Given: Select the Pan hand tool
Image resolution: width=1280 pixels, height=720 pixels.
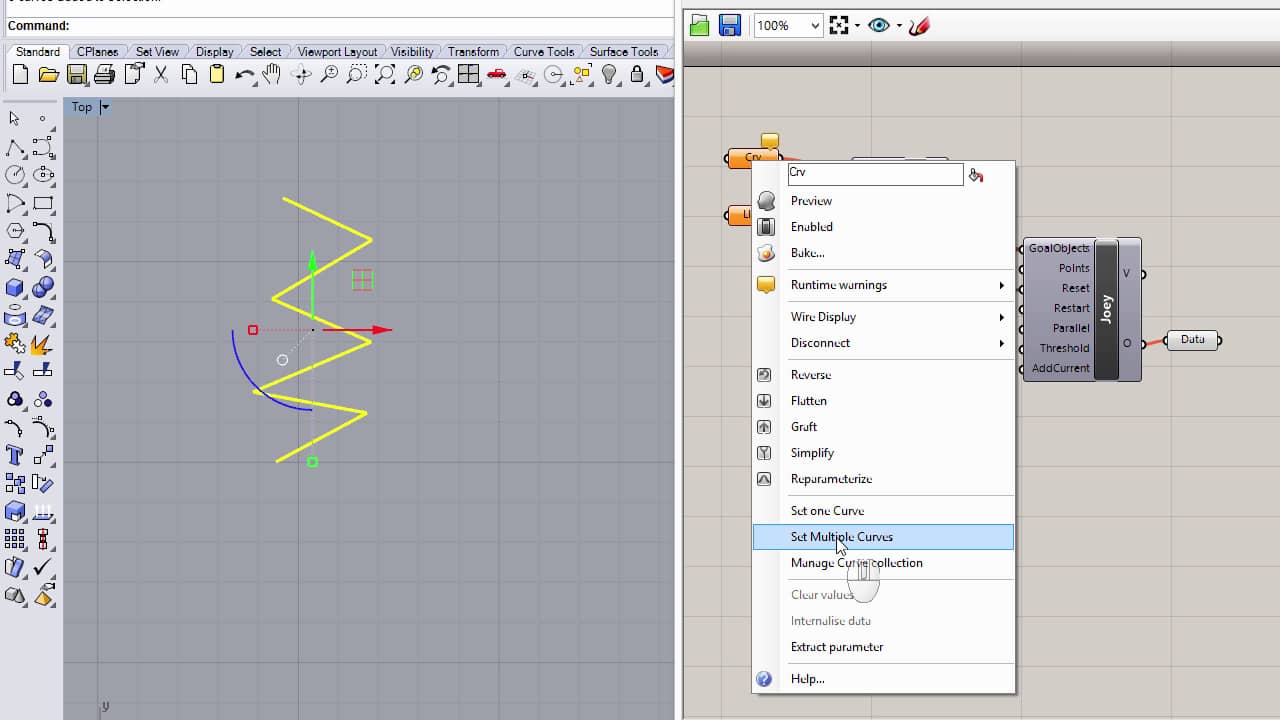Looking at the screenshot, I should [x=272, y=75].
